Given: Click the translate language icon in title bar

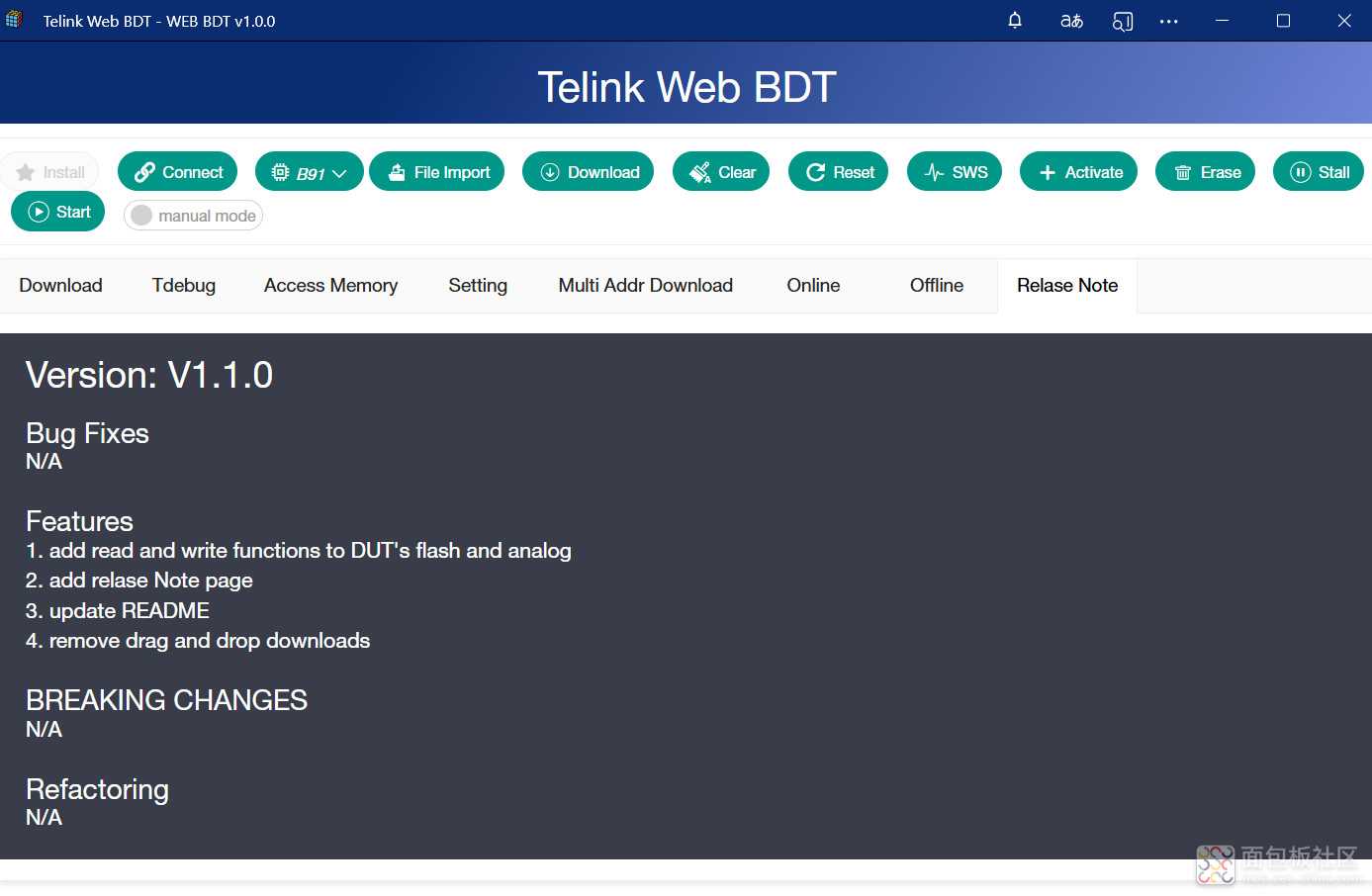Looking at the screenshot, I should coord(1071,21).
